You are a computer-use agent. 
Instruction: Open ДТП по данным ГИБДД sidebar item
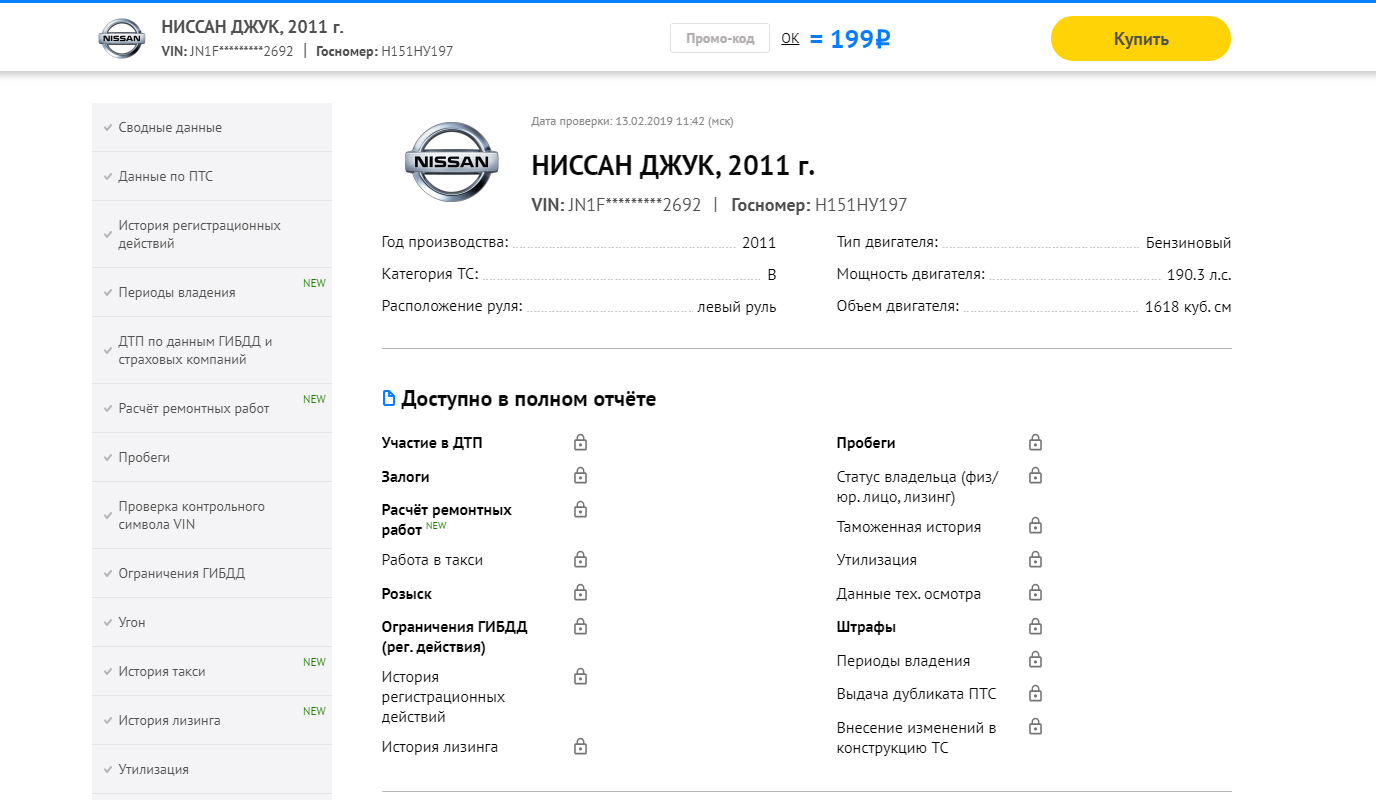212,350
